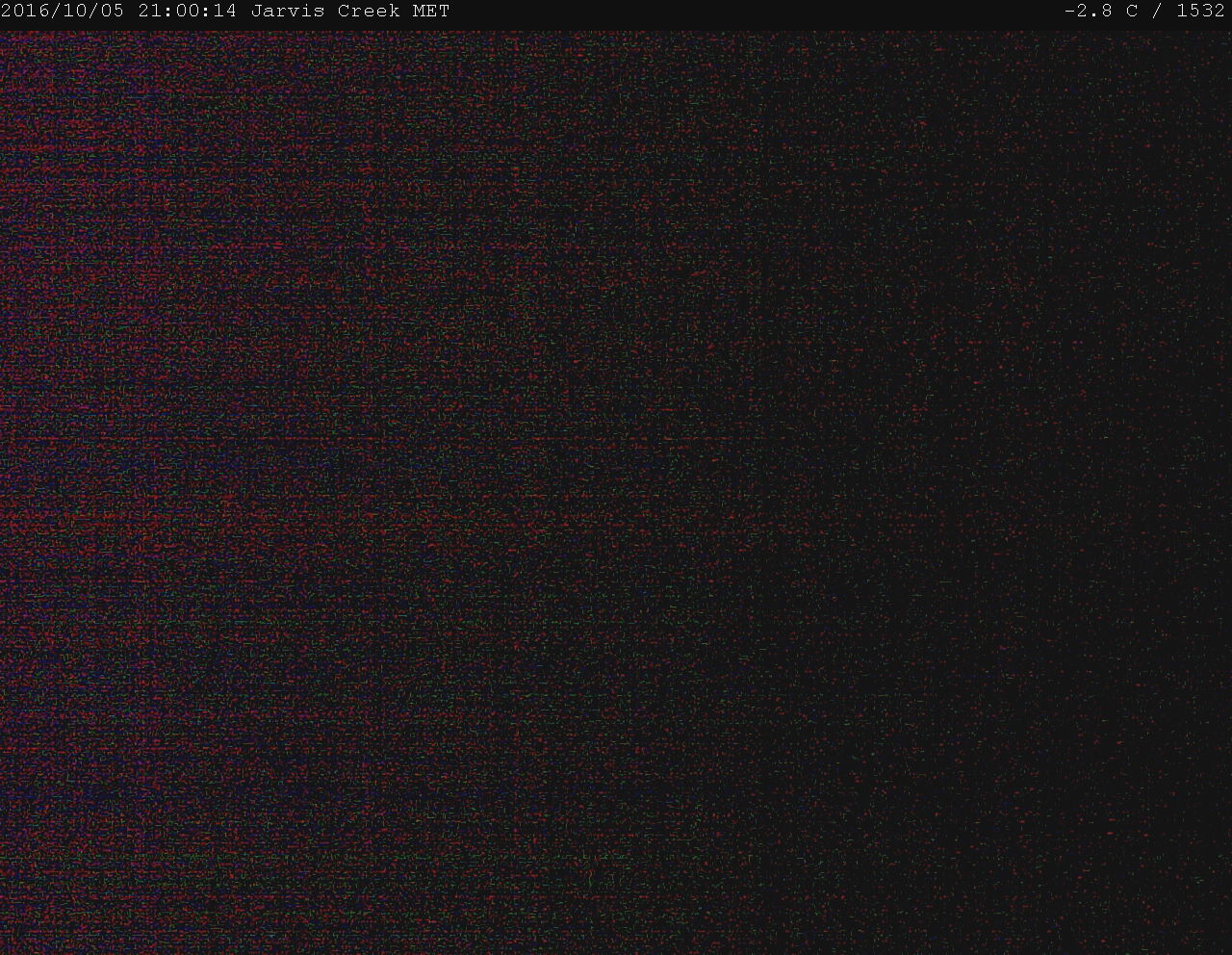The image size is (1232, 955).
Task: Click the darker right edge of the image
Action: pos(1219,481)
